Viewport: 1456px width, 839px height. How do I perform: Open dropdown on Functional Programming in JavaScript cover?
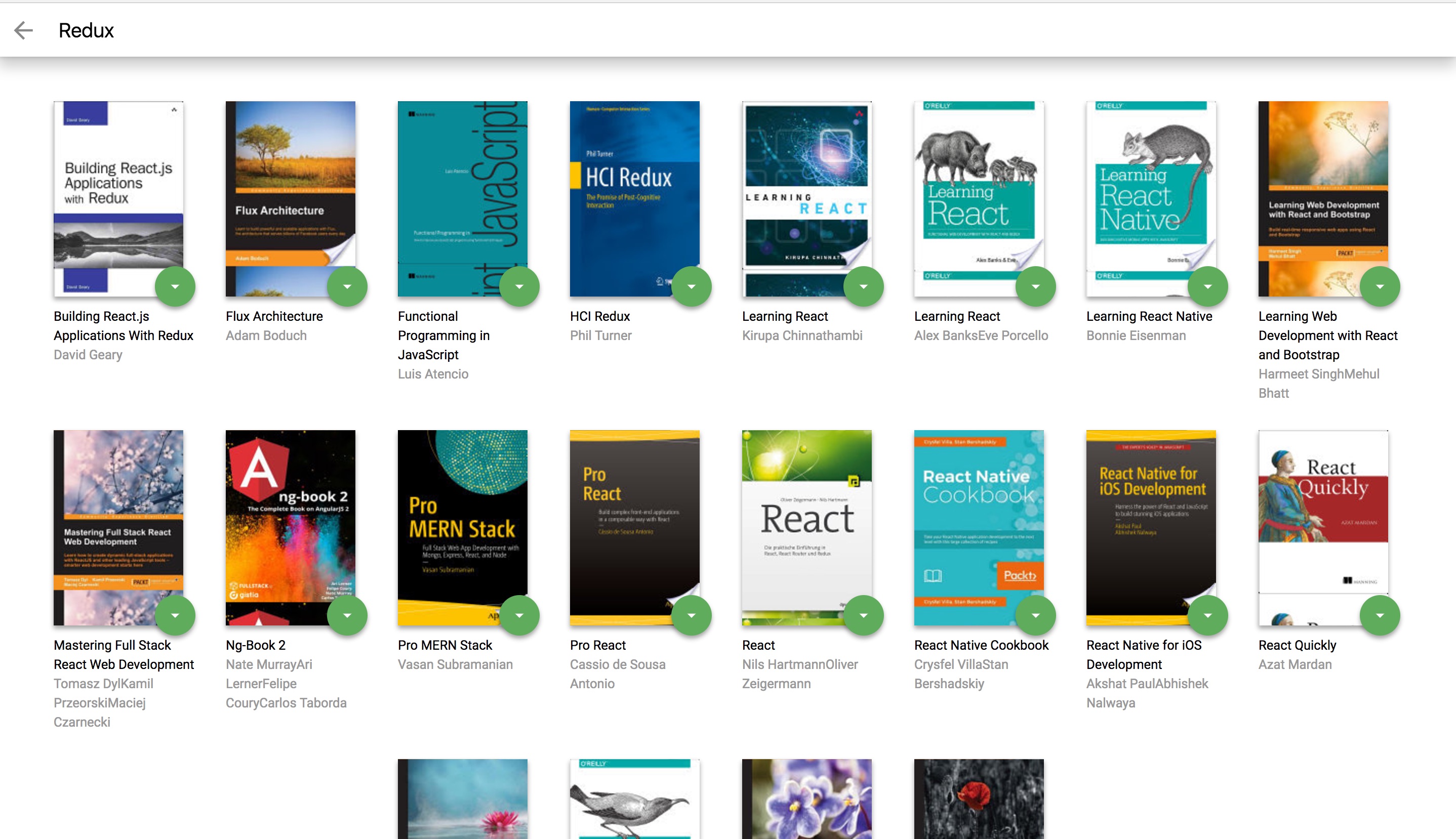pos(519,286)
